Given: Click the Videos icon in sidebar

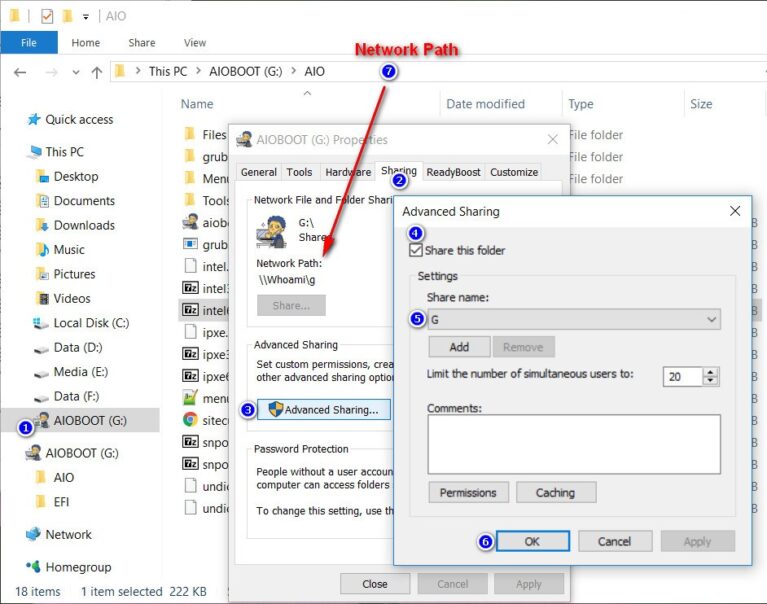Looking at the screenshot, I should tap(44, 298).
